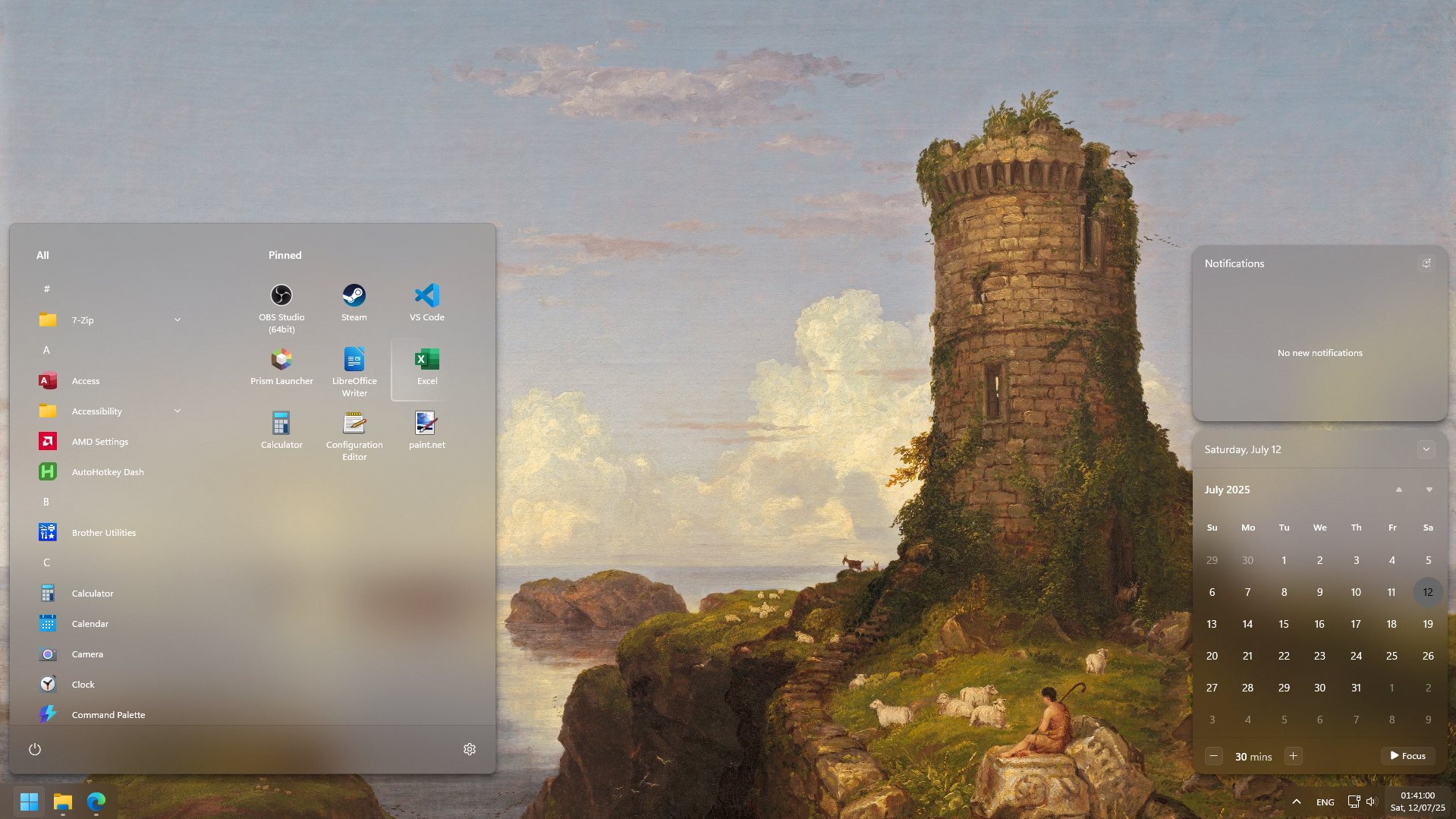Screen dimensions: 1456x819
Task: Click the letter A section header
Action: click(46, 350)
